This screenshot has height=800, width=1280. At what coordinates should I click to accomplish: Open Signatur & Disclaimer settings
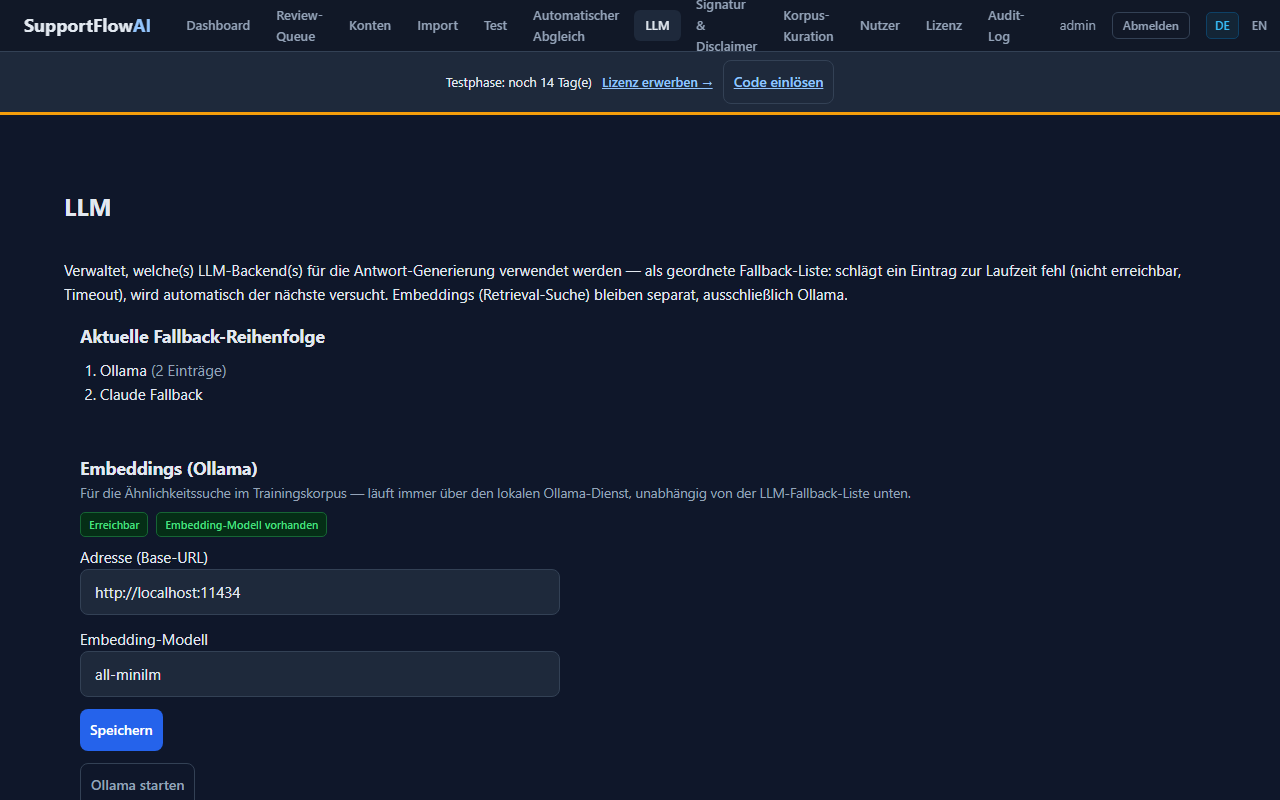(x=726, y=26)
